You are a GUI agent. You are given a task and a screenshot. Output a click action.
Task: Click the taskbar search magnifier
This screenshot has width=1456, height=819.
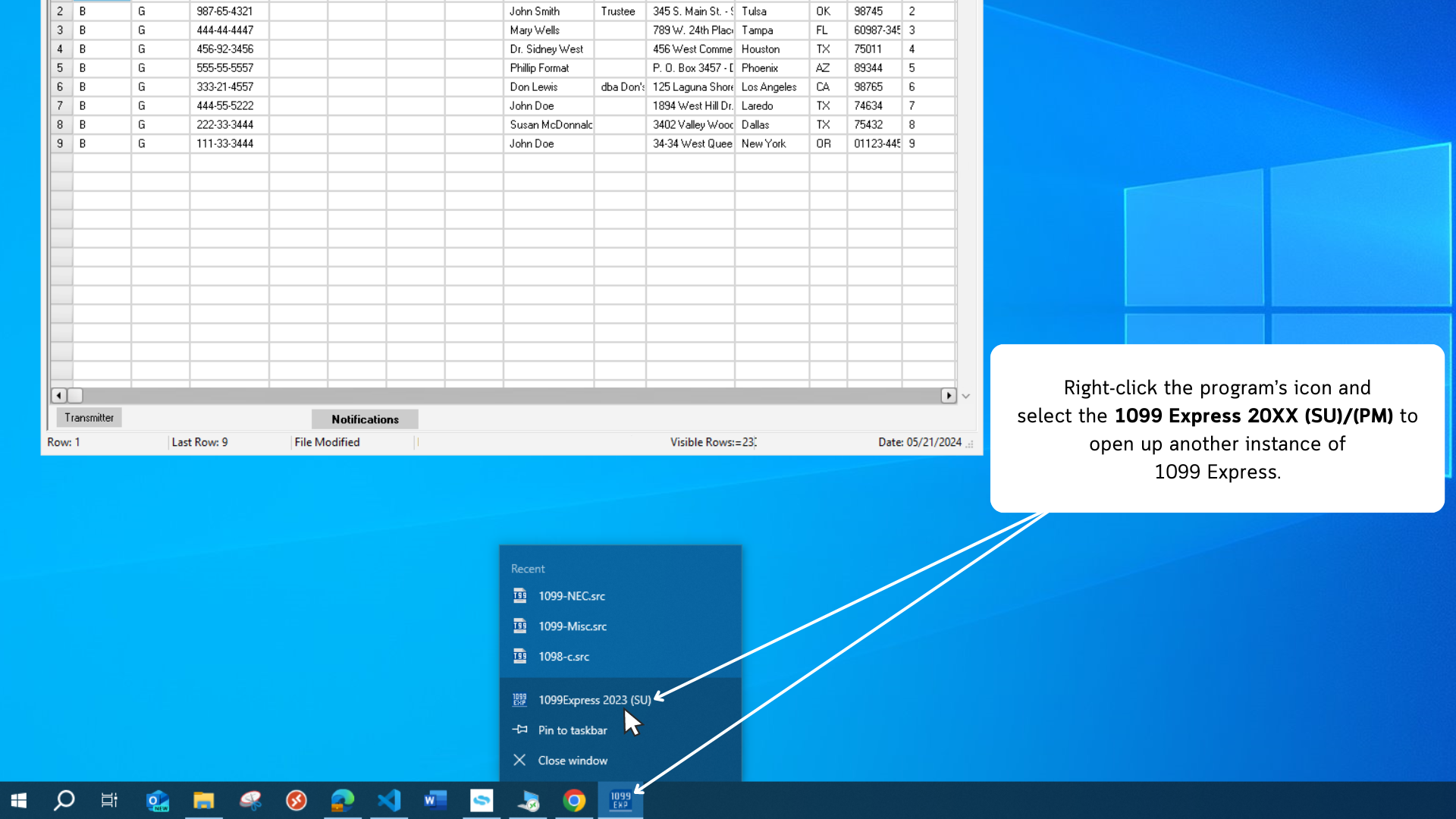(x=64, y=800)
